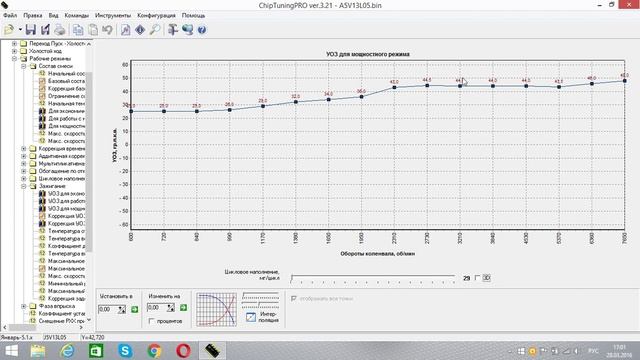Click the tree panel vertical scrollbar
Screen dimensions: 640x360
[x=89, y=162]
